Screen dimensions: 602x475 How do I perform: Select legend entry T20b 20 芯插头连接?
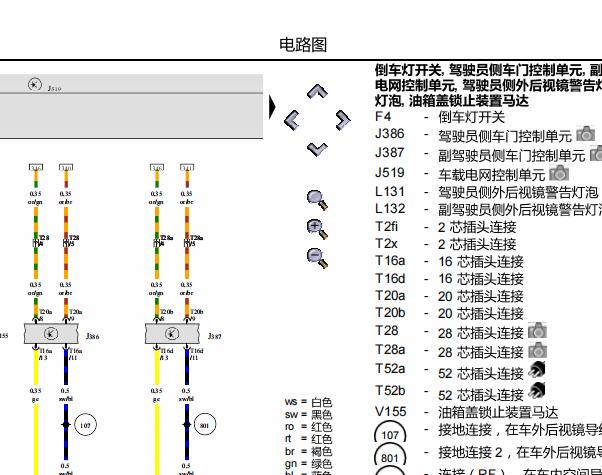coord(449,313)
